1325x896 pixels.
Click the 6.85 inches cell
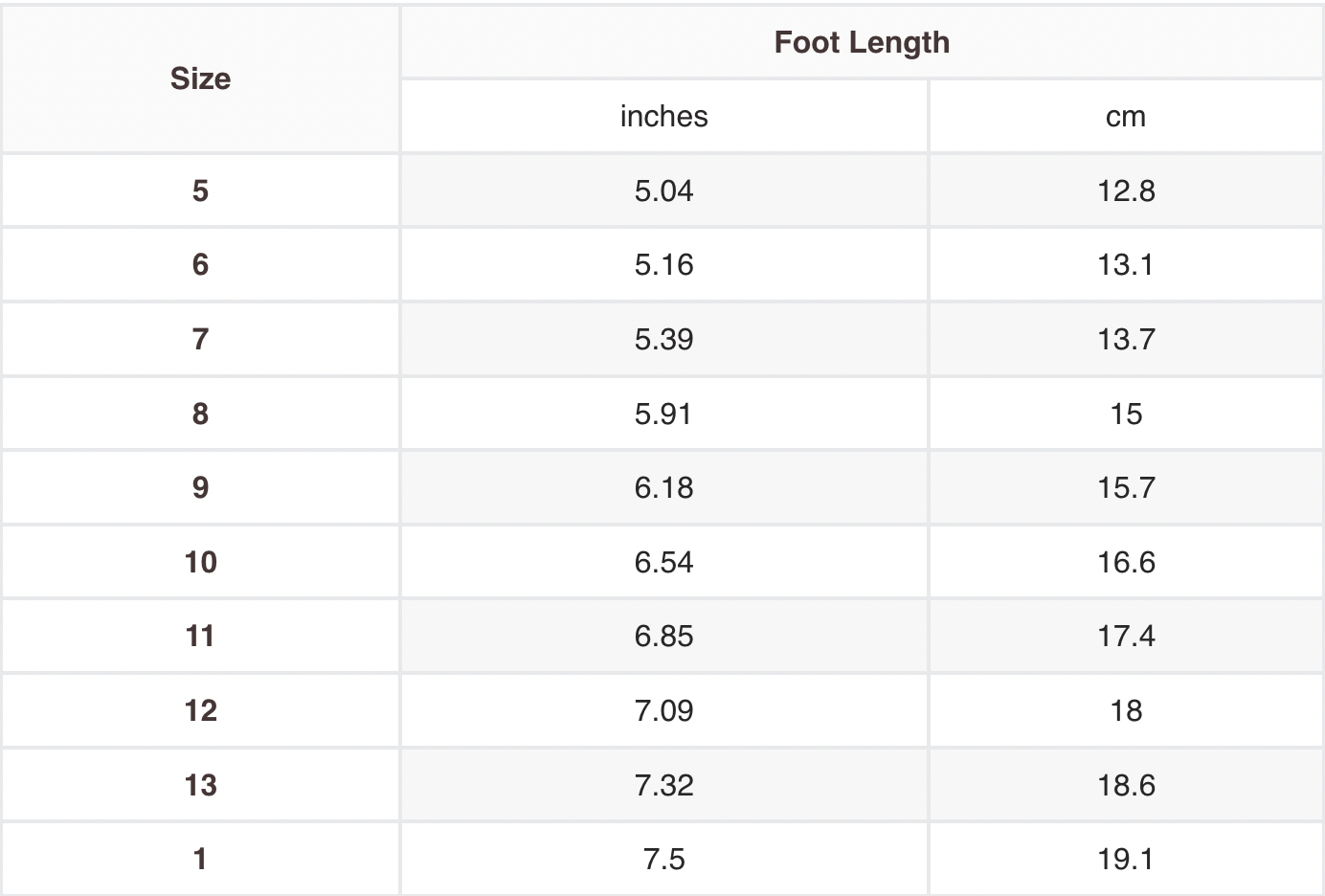[x=663, y=636]
